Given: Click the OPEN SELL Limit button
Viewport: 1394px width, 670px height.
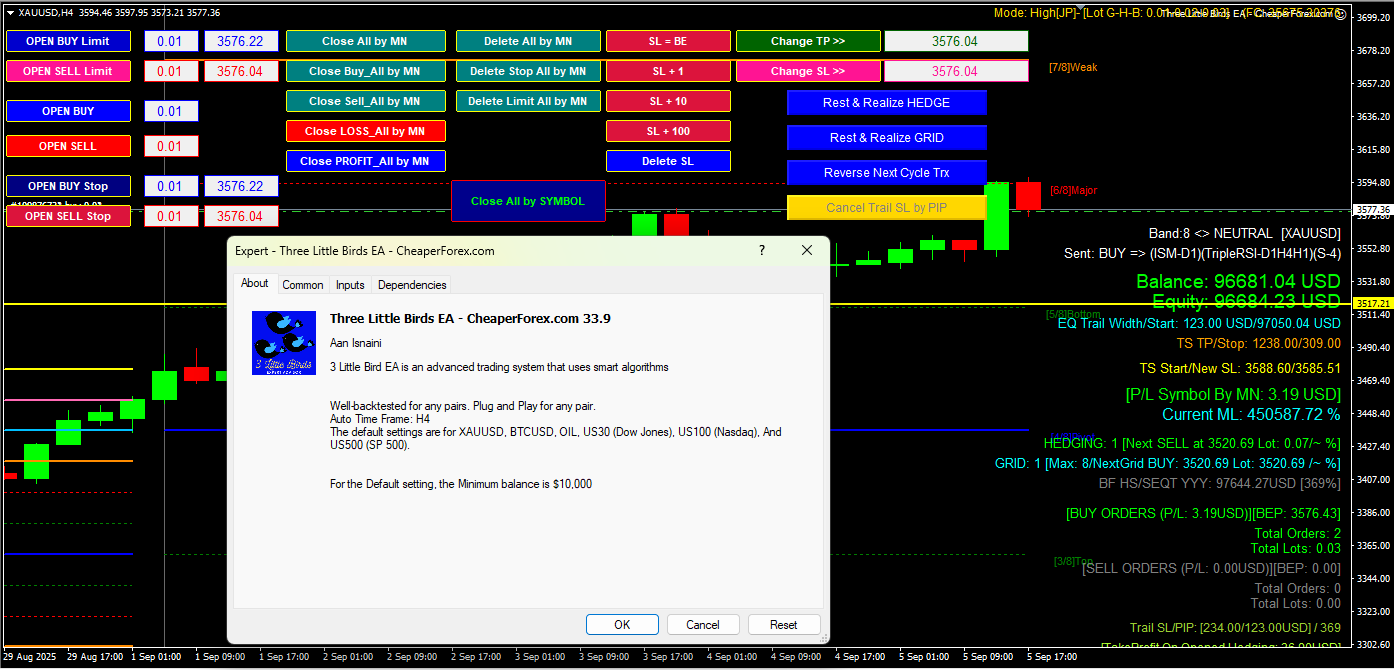Looking at the screenshot, I should click(68, 71).
